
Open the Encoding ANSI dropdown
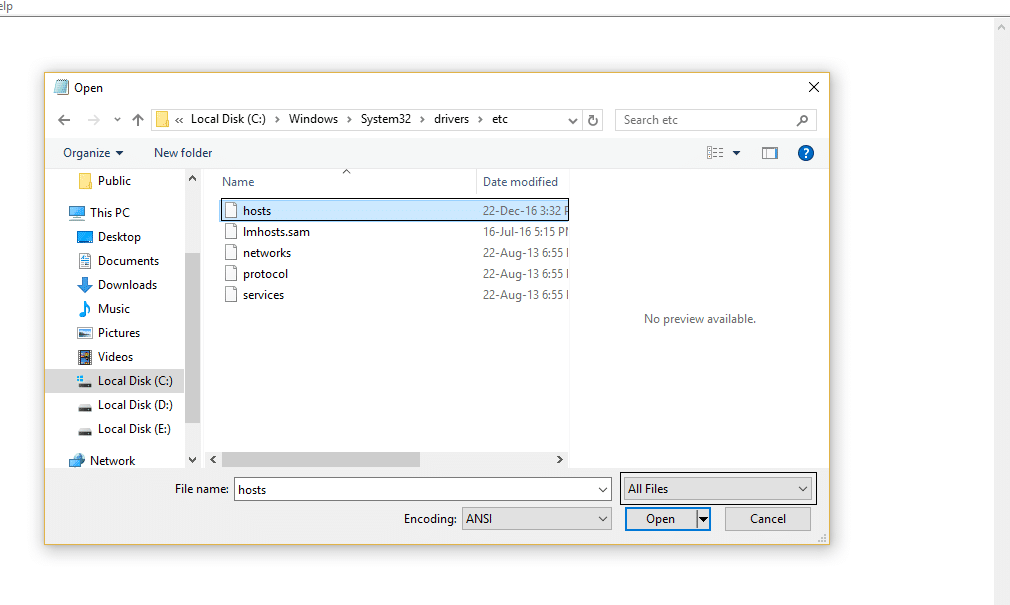pyautogui.click(x=537, y=519)
